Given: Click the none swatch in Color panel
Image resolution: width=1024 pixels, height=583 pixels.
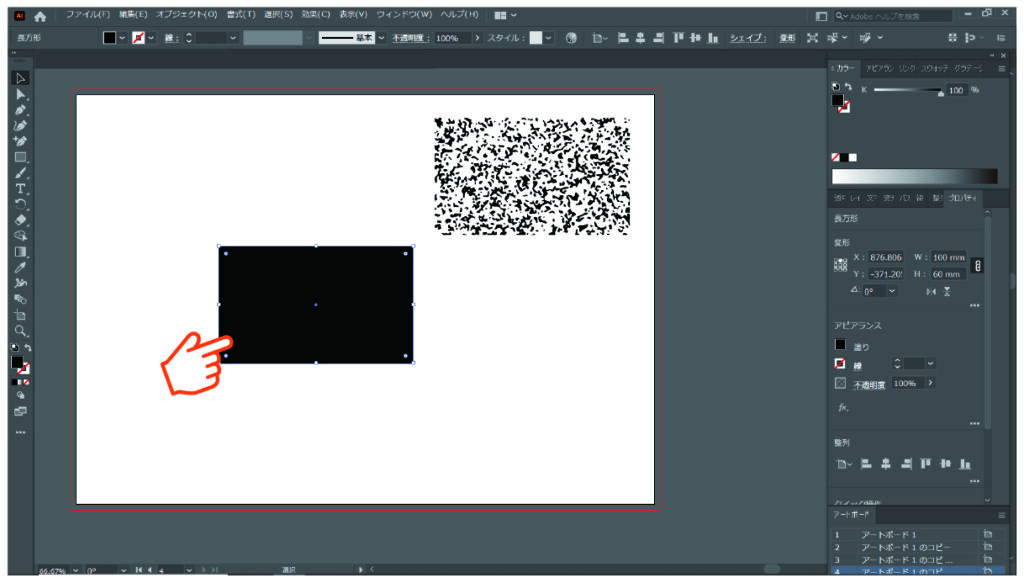Looking at the screenshot, I should pyautogui.click(x=835, y=157).
